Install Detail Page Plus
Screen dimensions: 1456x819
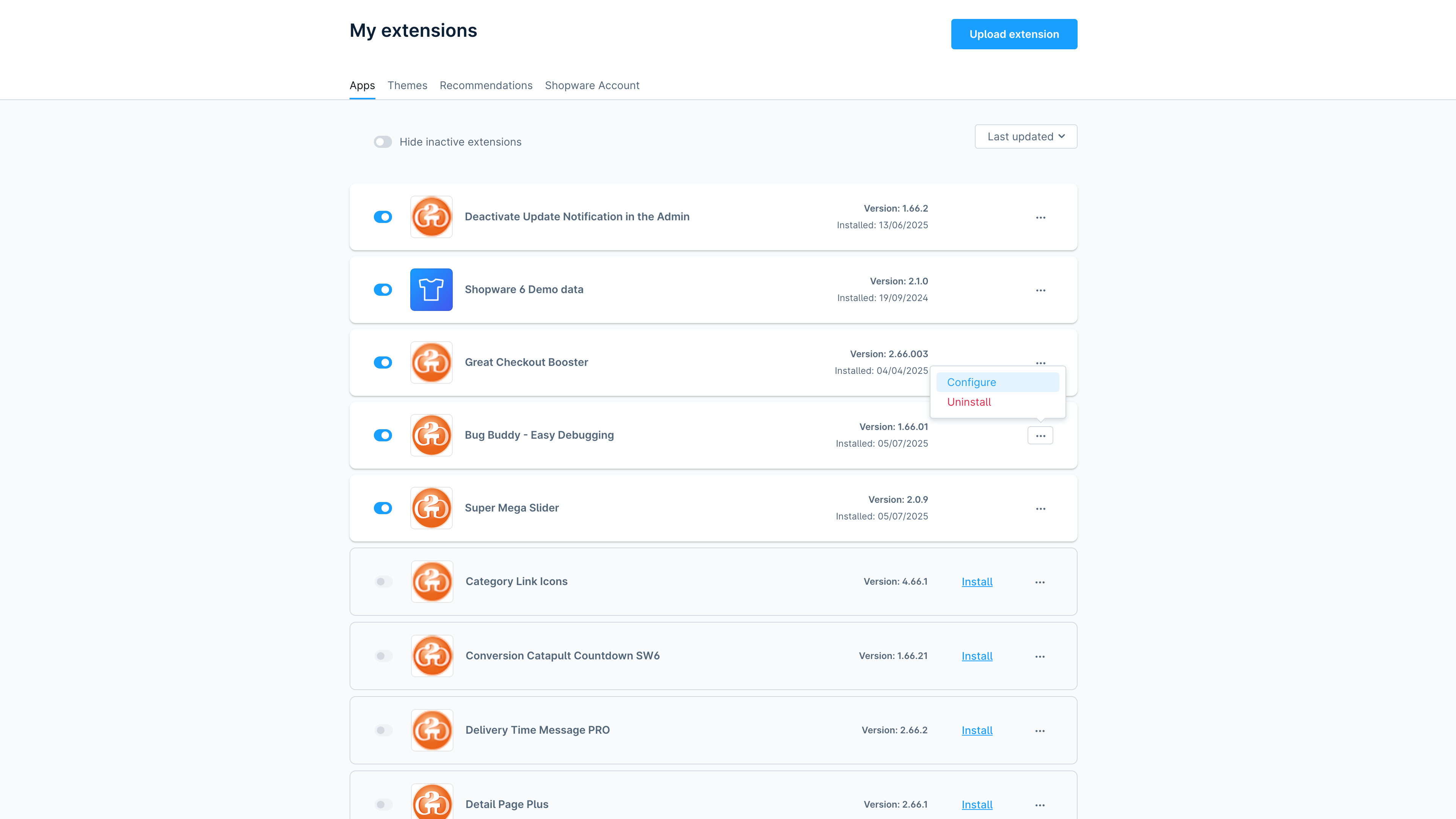[x=977, y=805]
